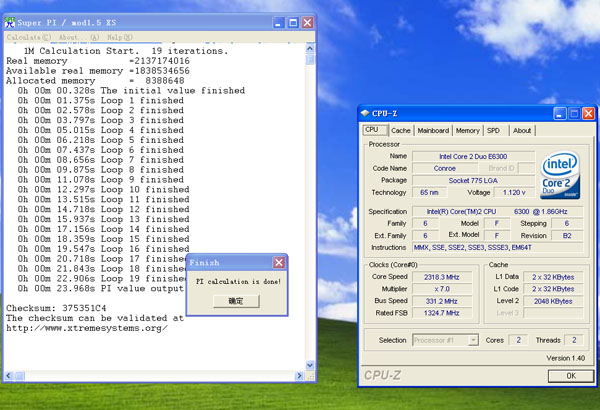Open the Help menu in Super PI
This screenshot has width=600, height=410.
tap(120, 37)
